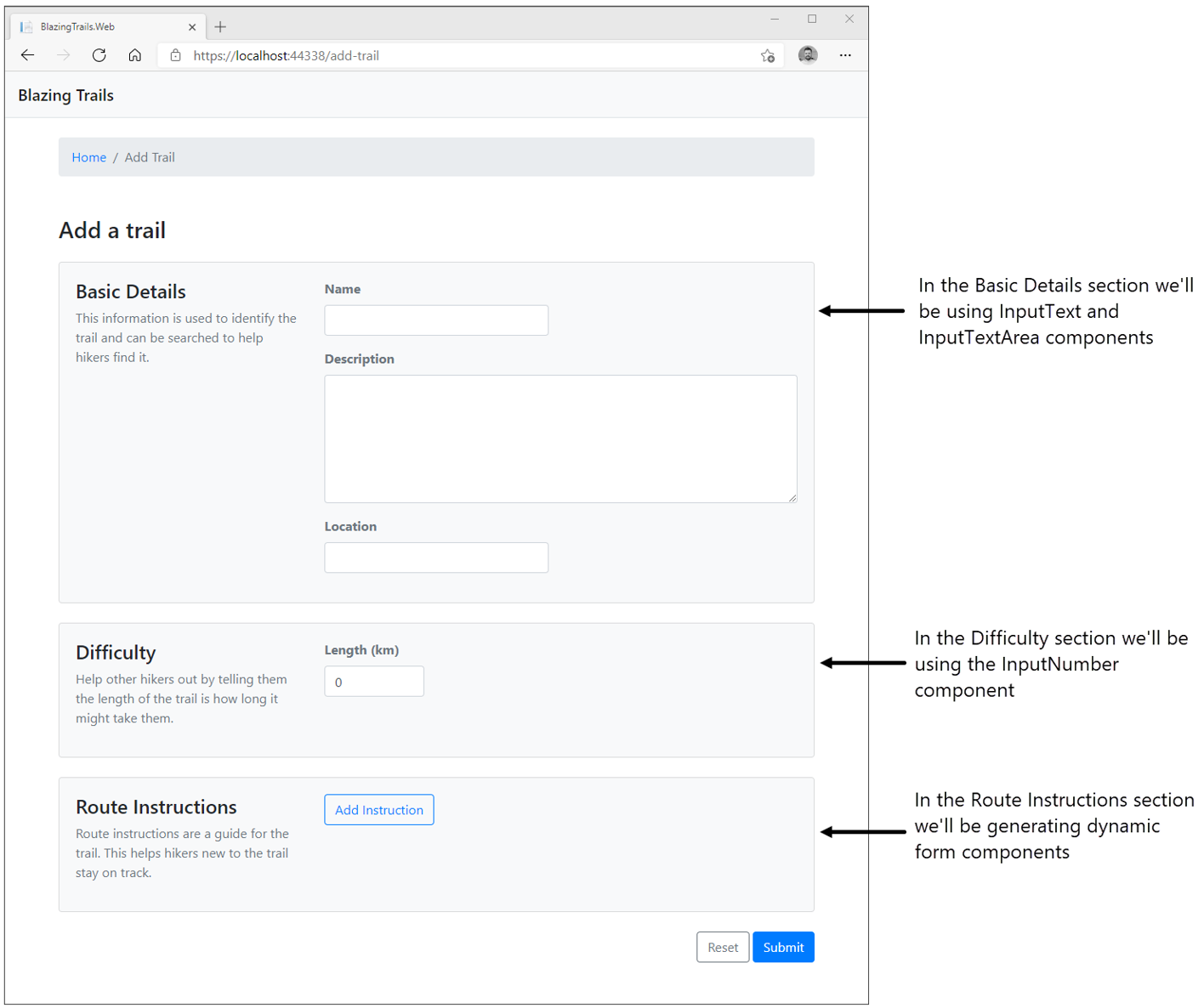
Task: Click the browser back arrow
Action: pyautogui.click(x=27, y=55)
